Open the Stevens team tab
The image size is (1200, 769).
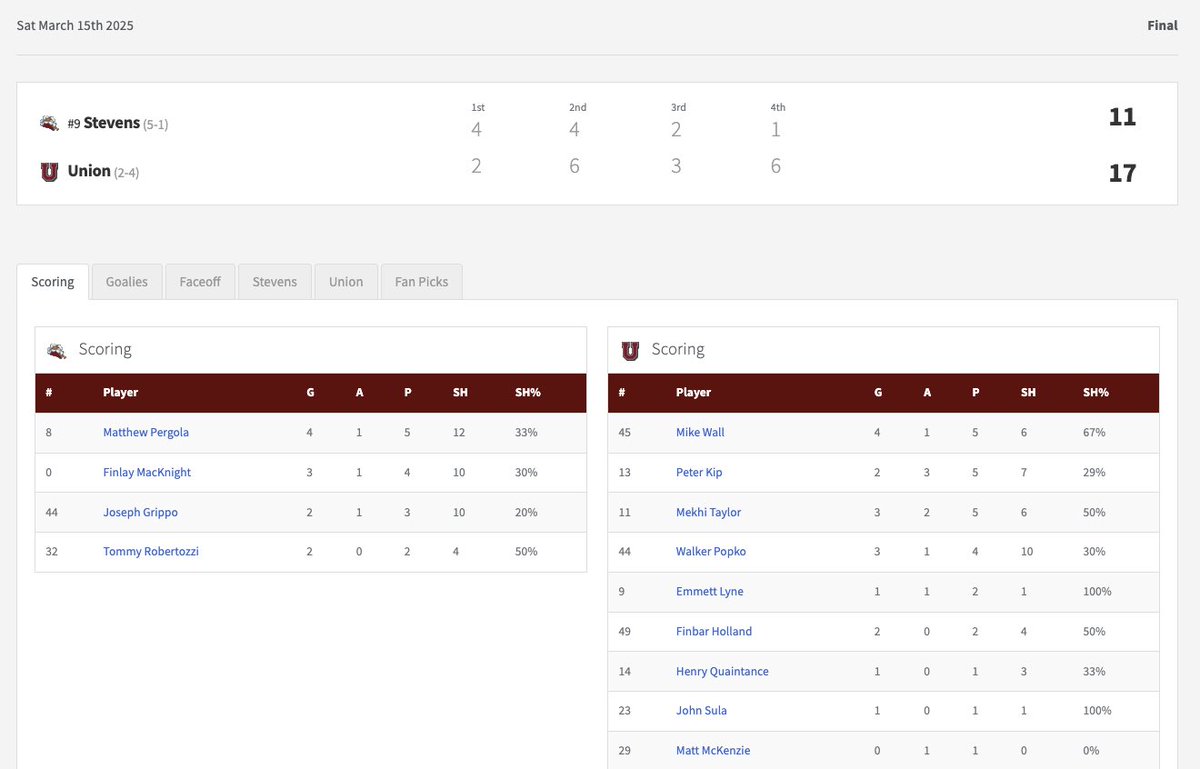tap(275, 282)
